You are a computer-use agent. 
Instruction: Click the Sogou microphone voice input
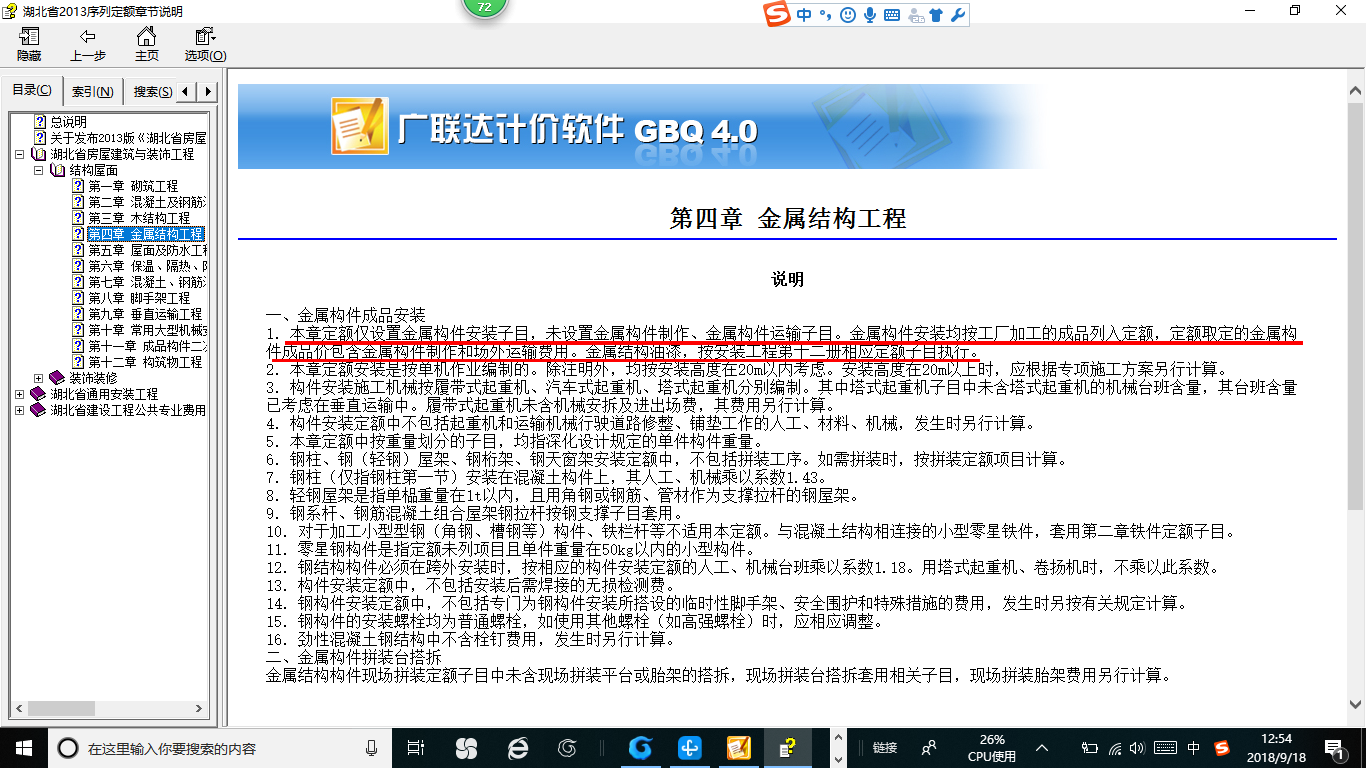coord(870,15)
